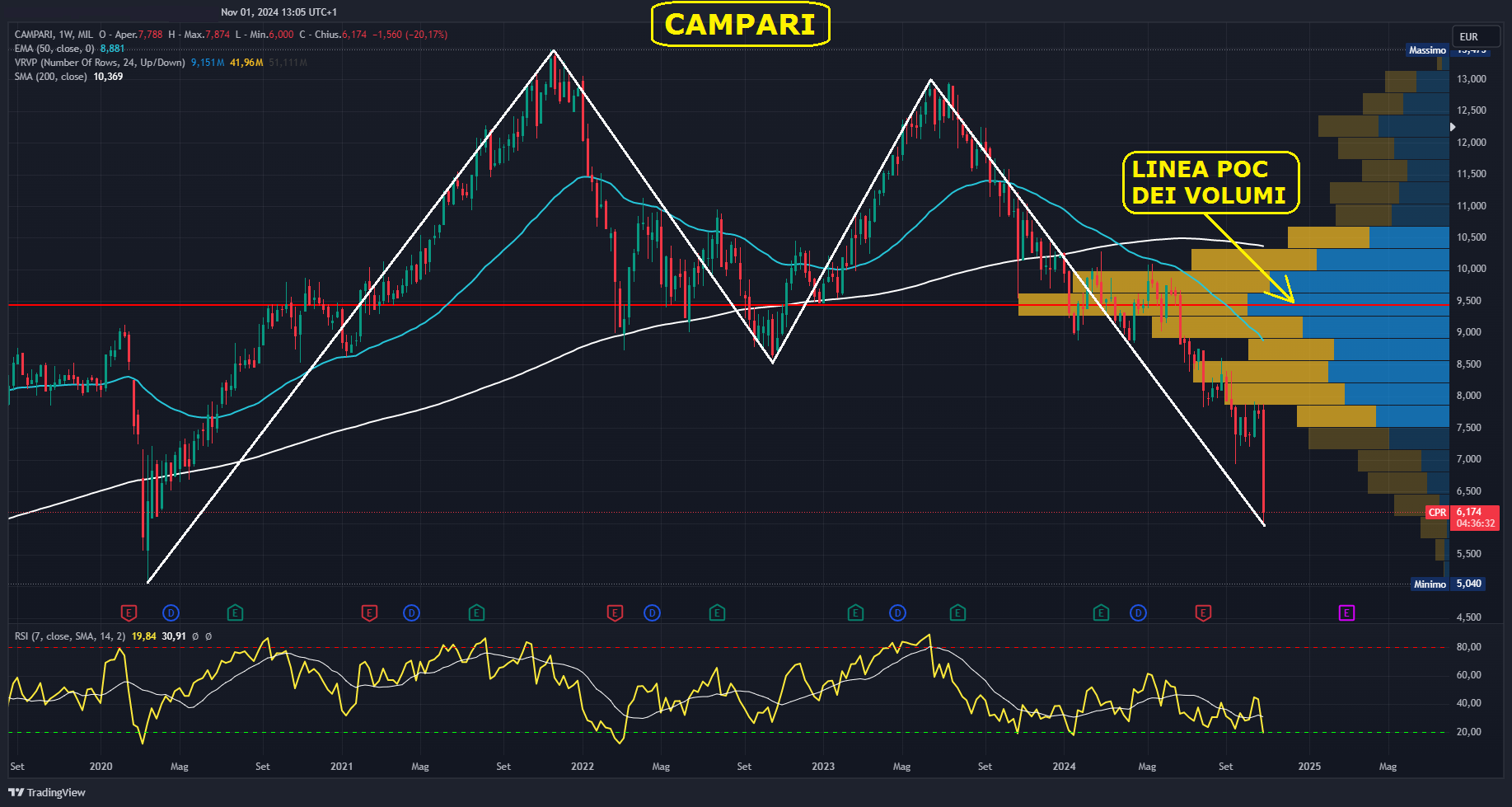
Task: Open the red earnings marker from early 2020
Action: pyautogui.click(x=129, y=612)
